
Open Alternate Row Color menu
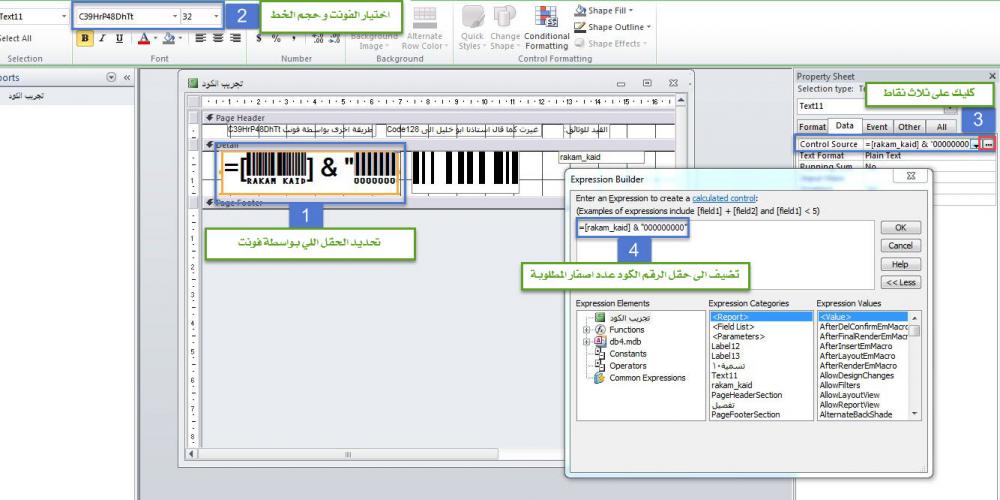tap(425, 29)
